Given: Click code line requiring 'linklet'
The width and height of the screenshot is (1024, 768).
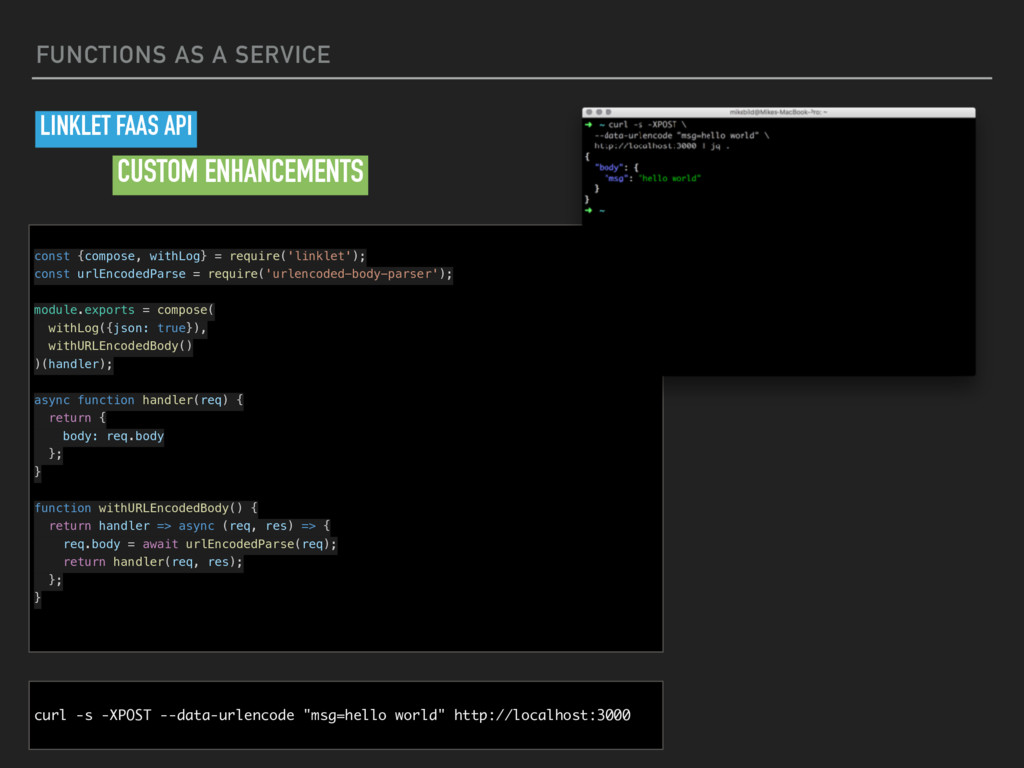Looking at the screenshot, I should (200, 256).
